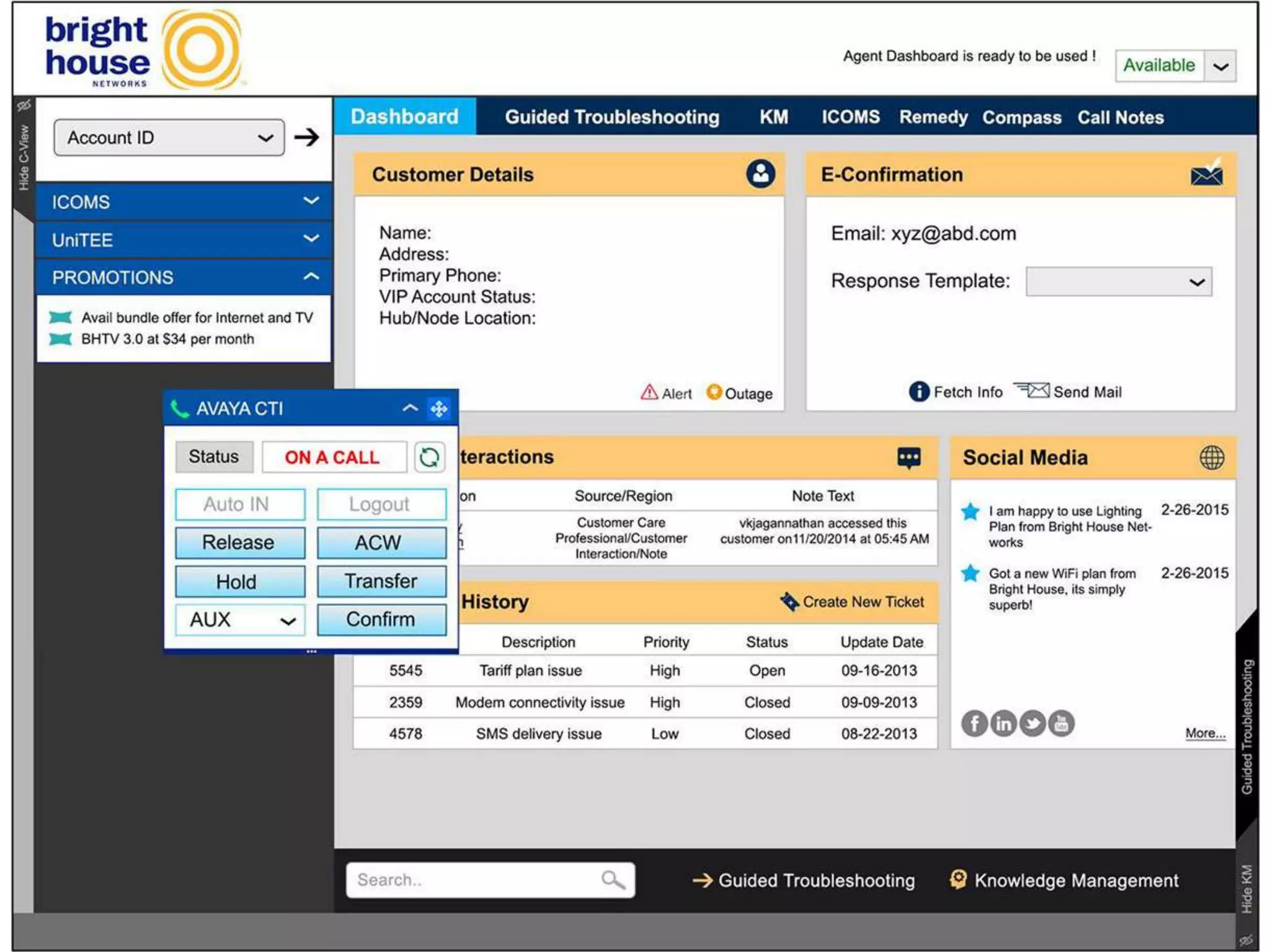Open the Call Notes tab
1270x952 pixels.
pyautogui.click(x=1121, y=117)
